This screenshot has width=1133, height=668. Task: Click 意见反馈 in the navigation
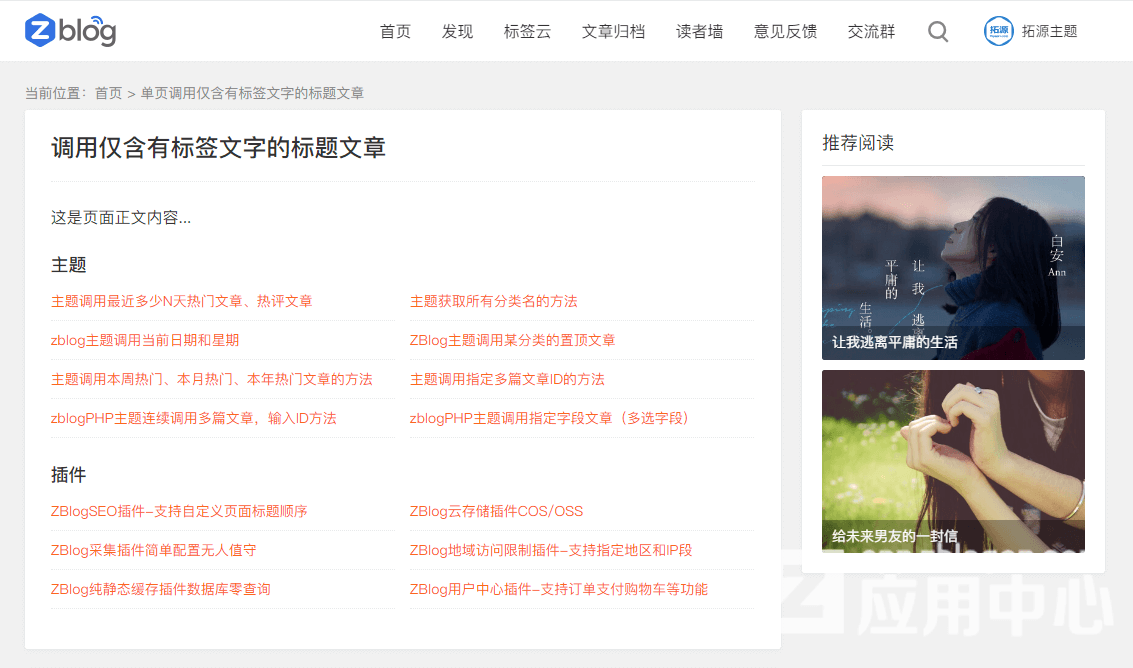pos(785,32)
